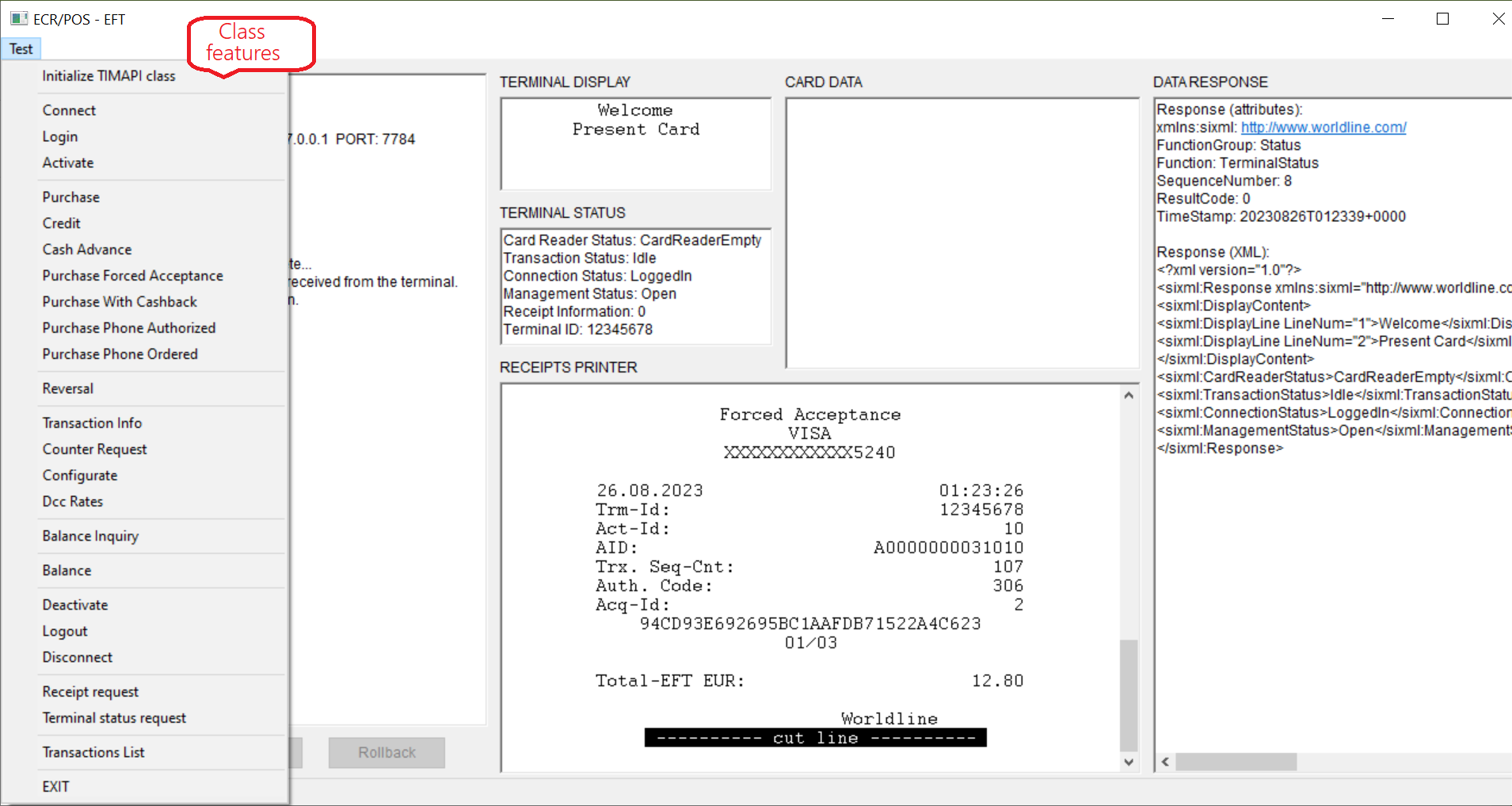Click 'Card Reader Status: CardReaderEmpty' line
Viewport: 1512px width, 806px height.
pos(632,240)
